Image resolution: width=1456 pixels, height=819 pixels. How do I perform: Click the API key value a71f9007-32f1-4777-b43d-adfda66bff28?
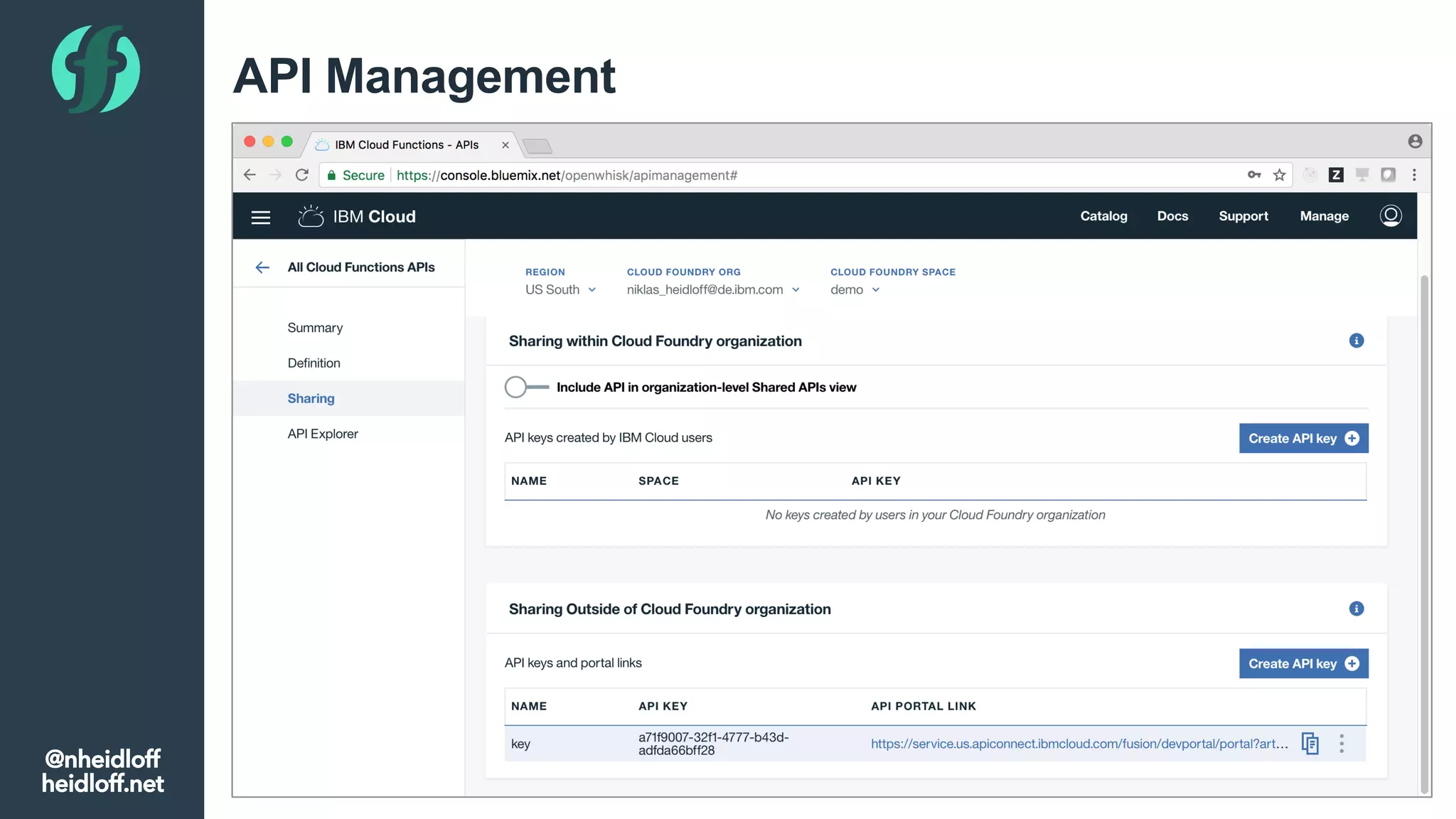713,744
